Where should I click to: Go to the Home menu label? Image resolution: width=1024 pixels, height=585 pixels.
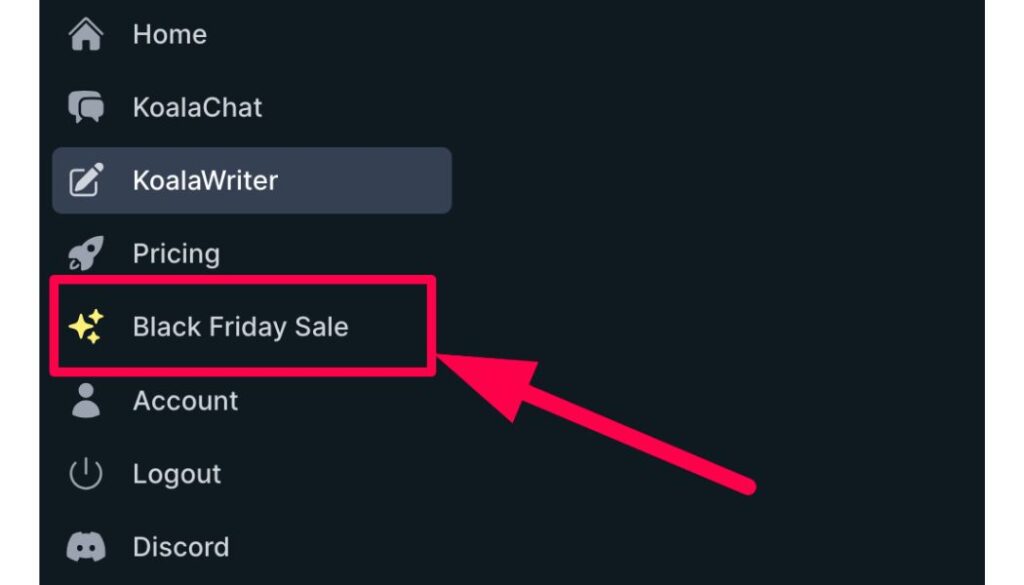169,35
